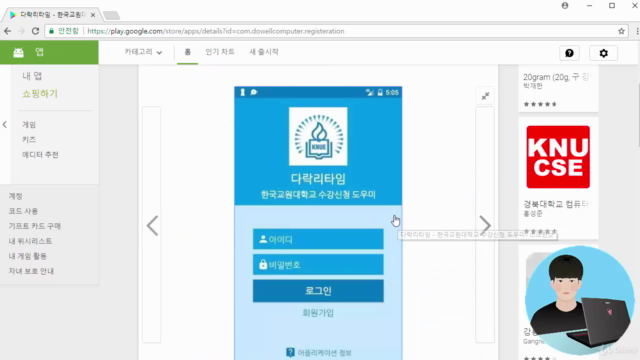The image size is (640, 360).
Task: Click 어플리케이션 정보 in the screenshot
Action: coord(319,353)
